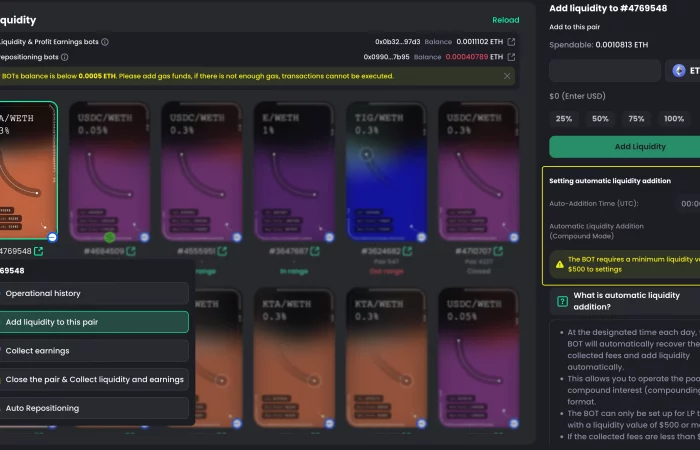Viewport: 700px width, 450px height.
Task: Open explorer link icon beside #4684509
Action: click(x=131, y=251)
